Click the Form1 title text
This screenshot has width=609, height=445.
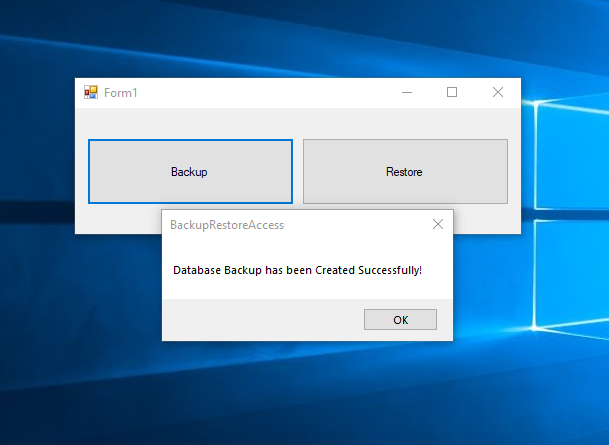pos(120,93)
